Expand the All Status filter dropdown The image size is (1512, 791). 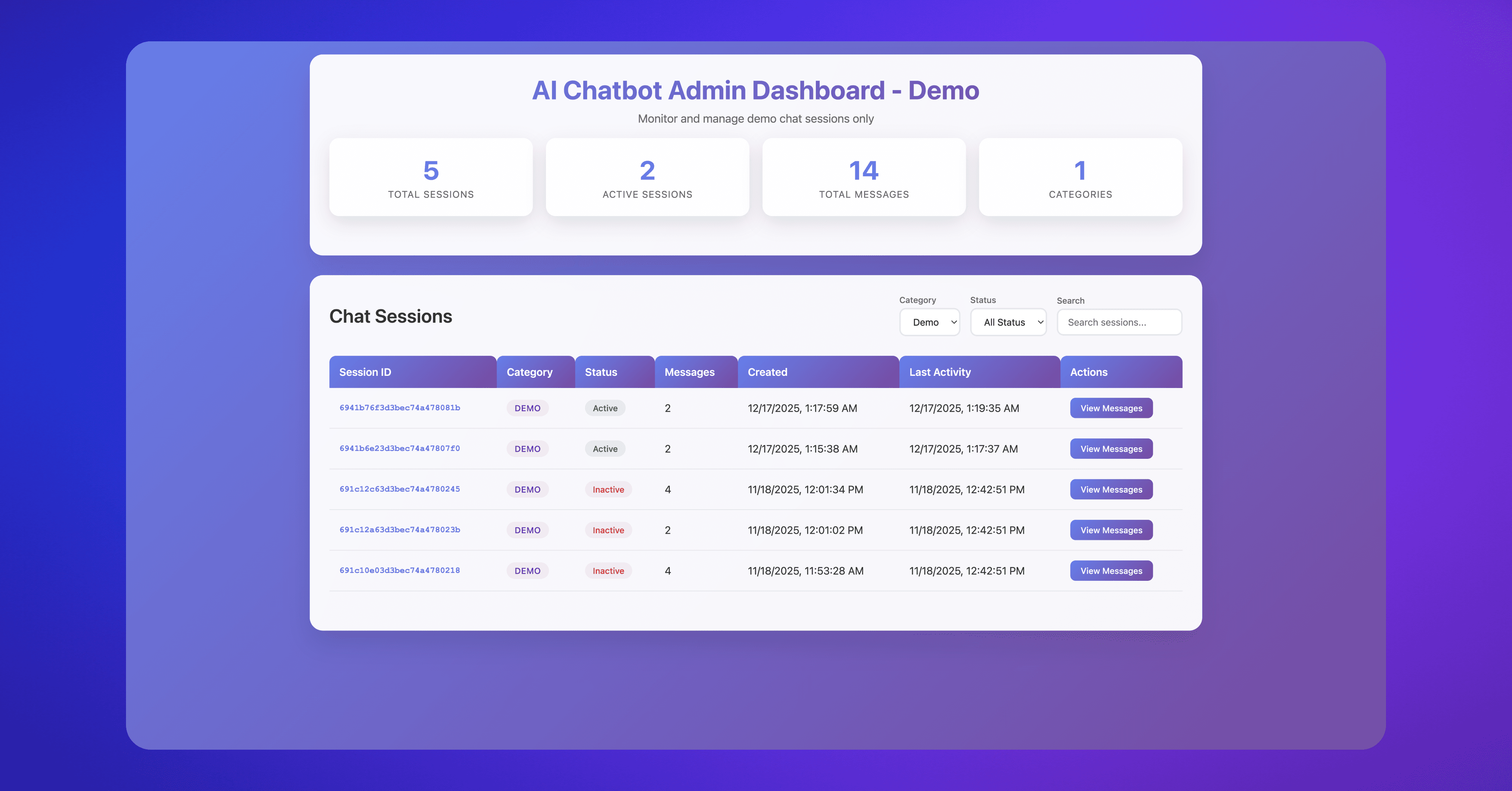click(x=1008, y=322)
